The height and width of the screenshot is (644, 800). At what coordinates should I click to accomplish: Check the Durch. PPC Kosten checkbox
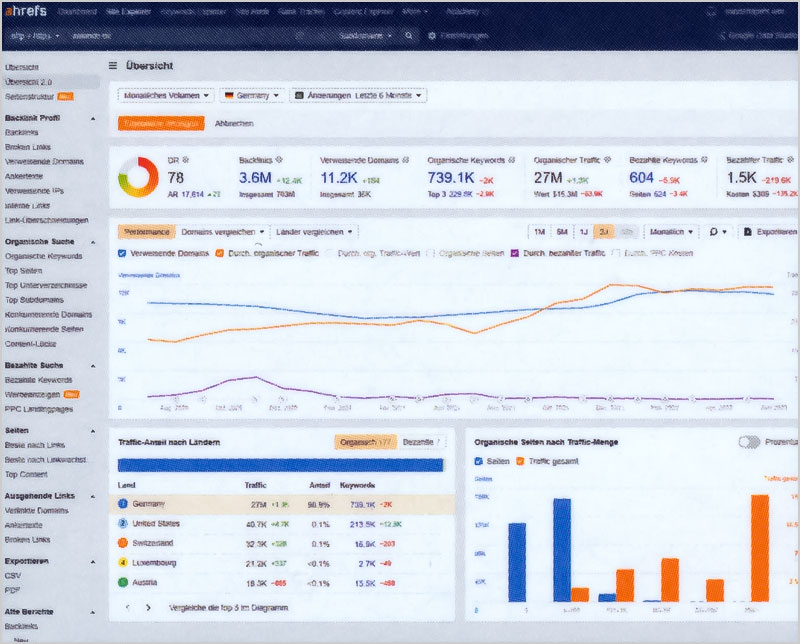tap(616, 253)
